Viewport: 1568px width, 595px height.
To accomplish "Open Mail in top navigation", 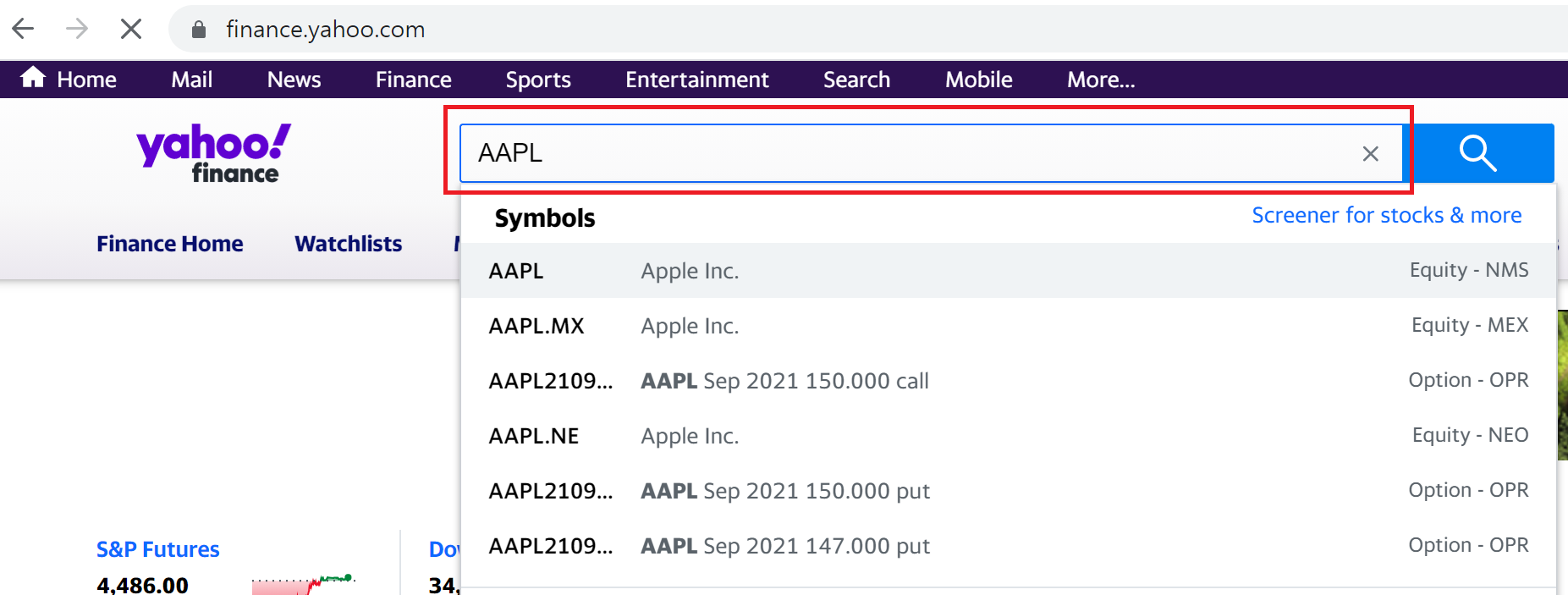I will (x=192, y=80).
